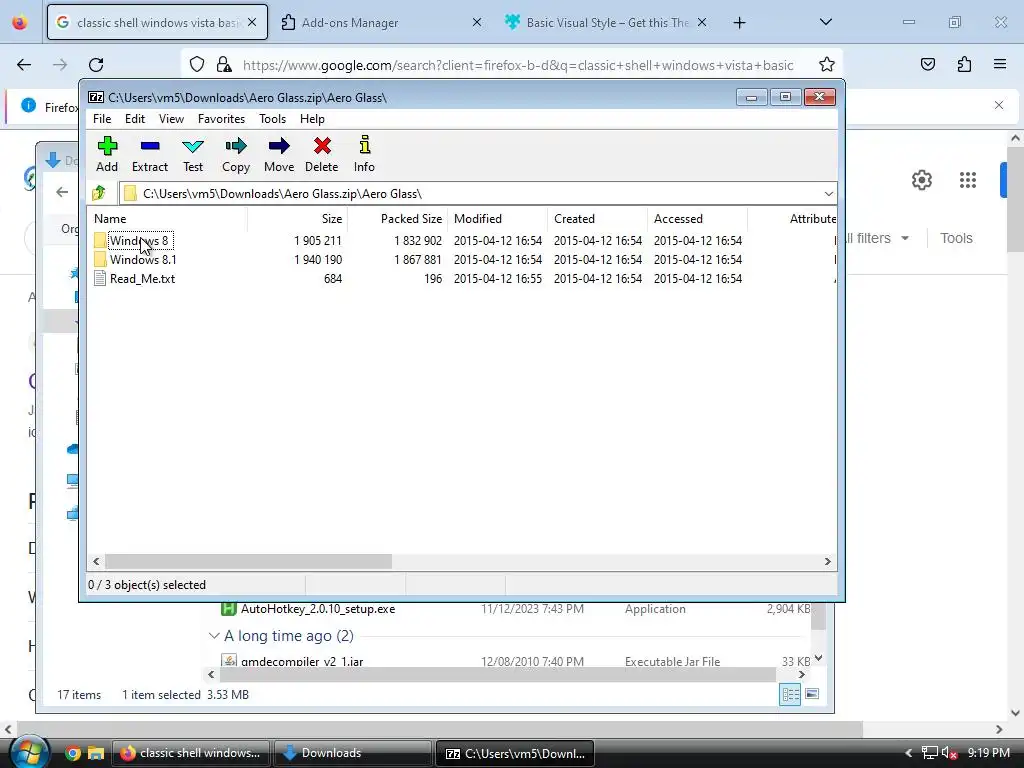Click the muted volume tray icon
Screen dimensions: 1024x768
949,753
